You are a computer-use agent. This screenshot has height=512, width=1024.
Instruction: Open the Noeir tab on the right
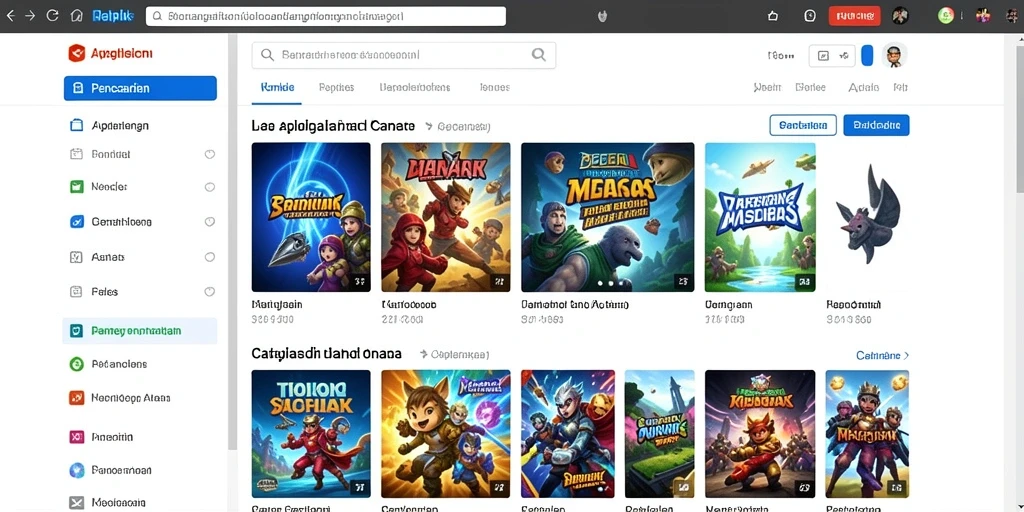(767, 87)
